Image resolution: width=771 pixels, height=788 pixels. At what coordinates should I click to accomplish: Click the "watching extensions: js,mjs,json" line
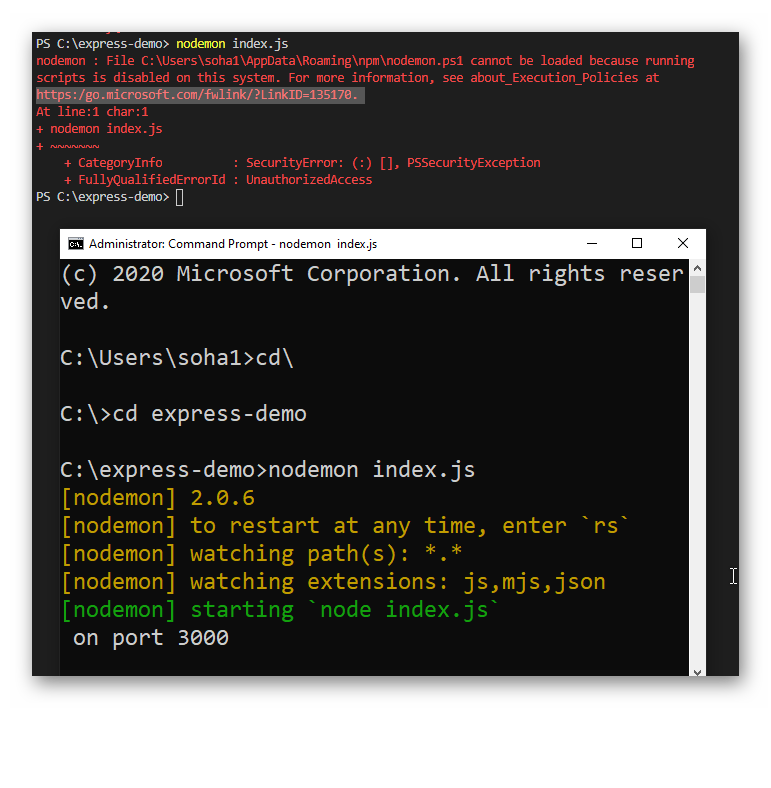point(333,582)
